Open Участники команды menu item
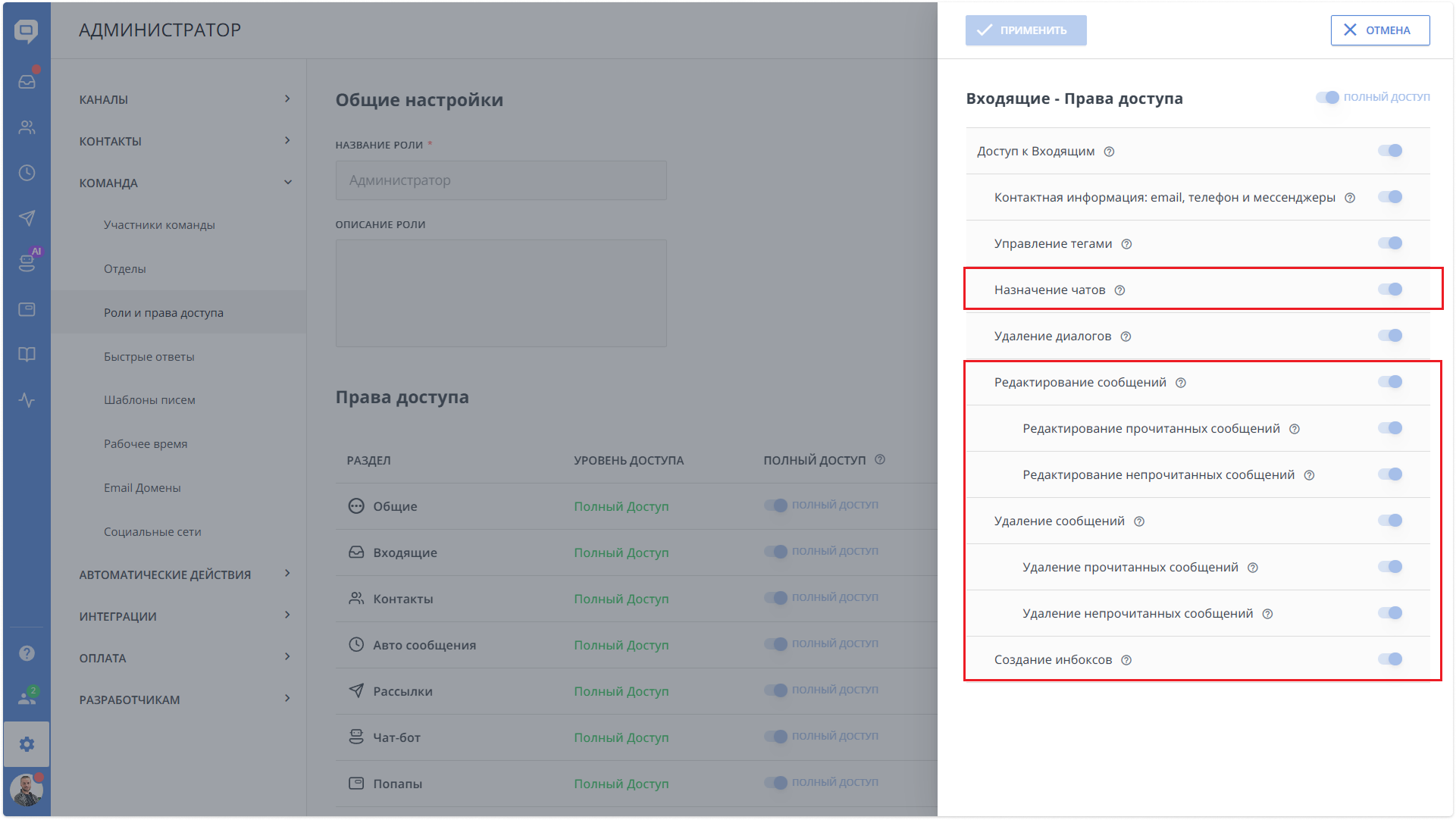The height and width of the screenshot is (820, 1456). coord(159,225)
